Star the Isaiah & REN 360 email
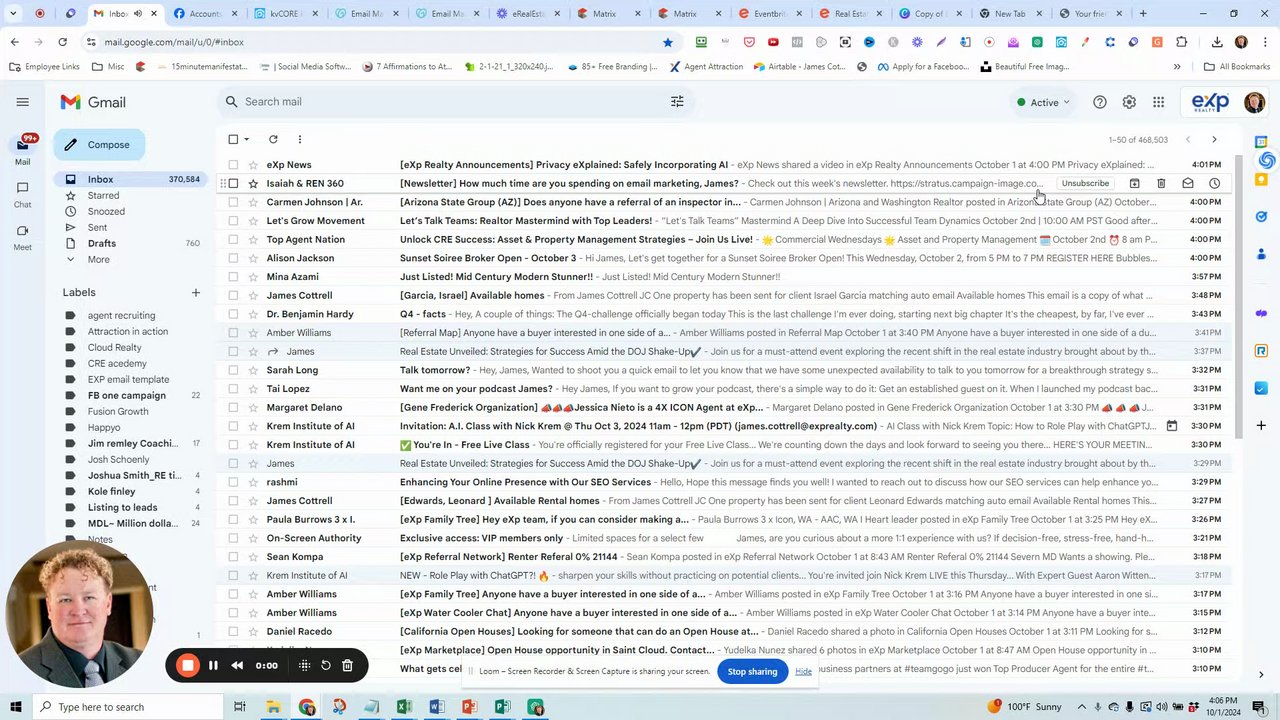1280x720 pixels. pyautogui.click(x=253, y=184)
